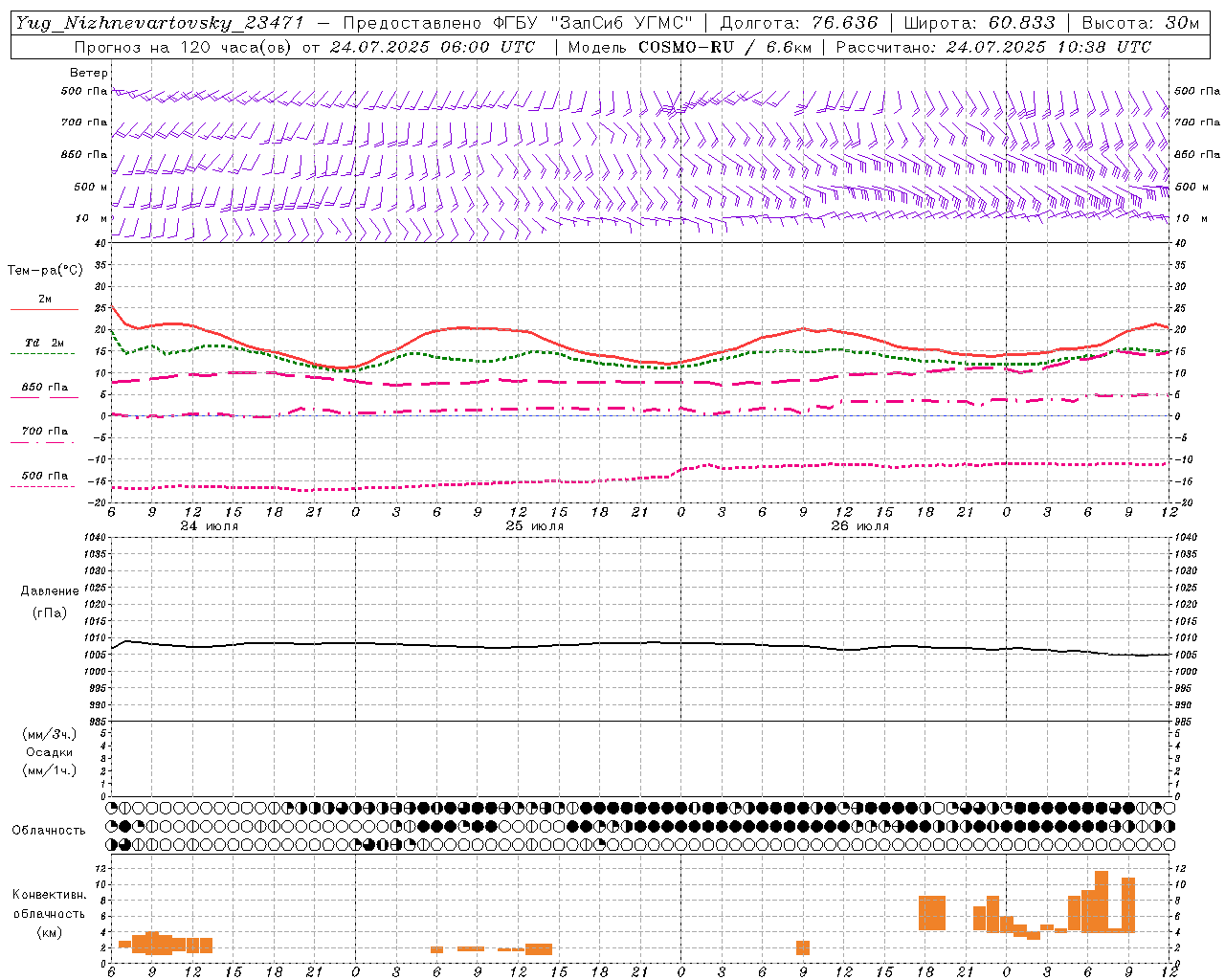Click the (км) unit label of convective cloudiness

point(49,932)
